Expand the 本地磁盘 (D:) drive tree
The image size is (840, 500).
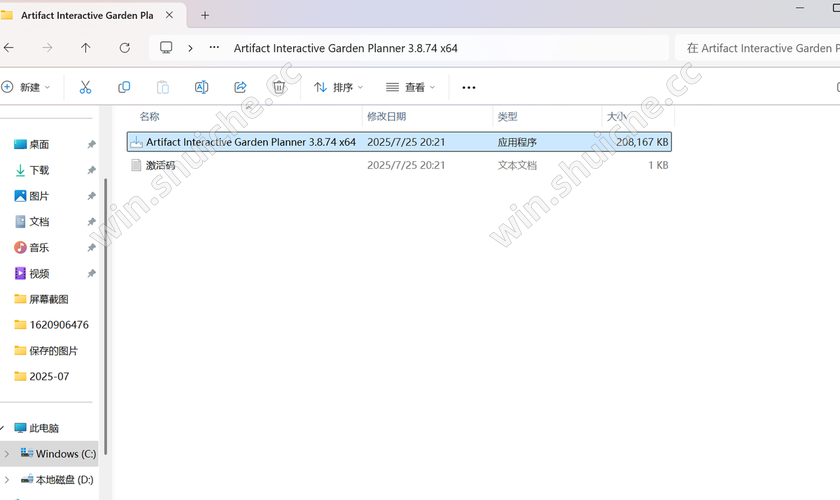(x=6, y=480)
